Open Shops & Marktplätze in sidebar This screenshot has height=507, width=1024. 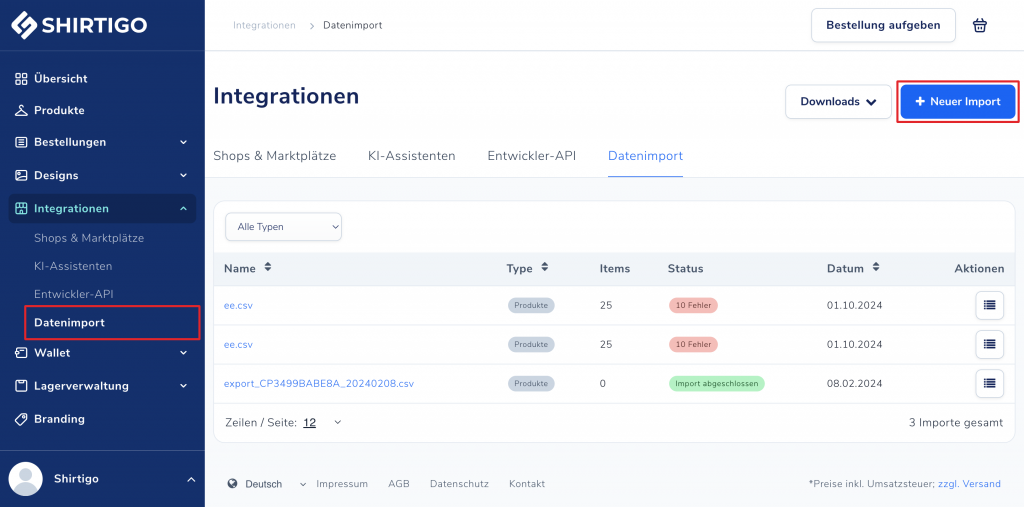[89, 238]
